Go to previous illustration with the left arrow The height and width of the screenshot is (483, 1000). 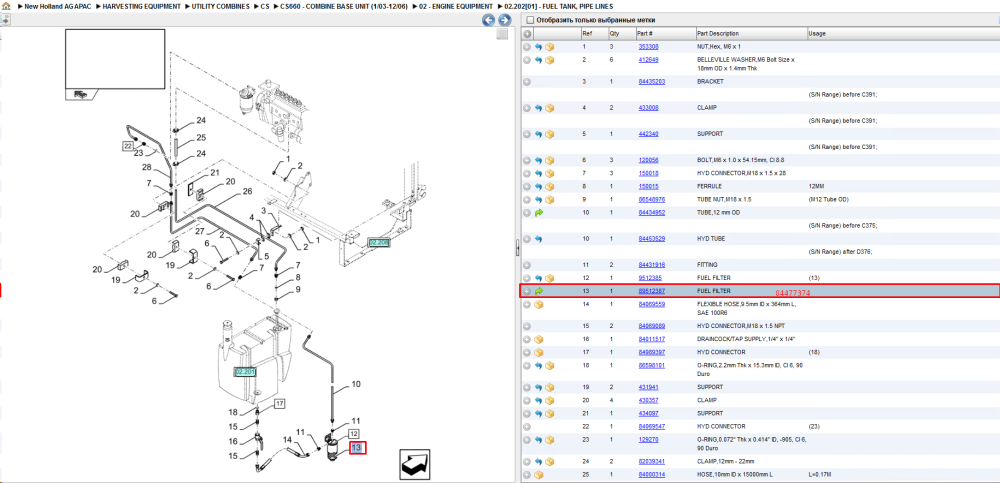[489, 20]
